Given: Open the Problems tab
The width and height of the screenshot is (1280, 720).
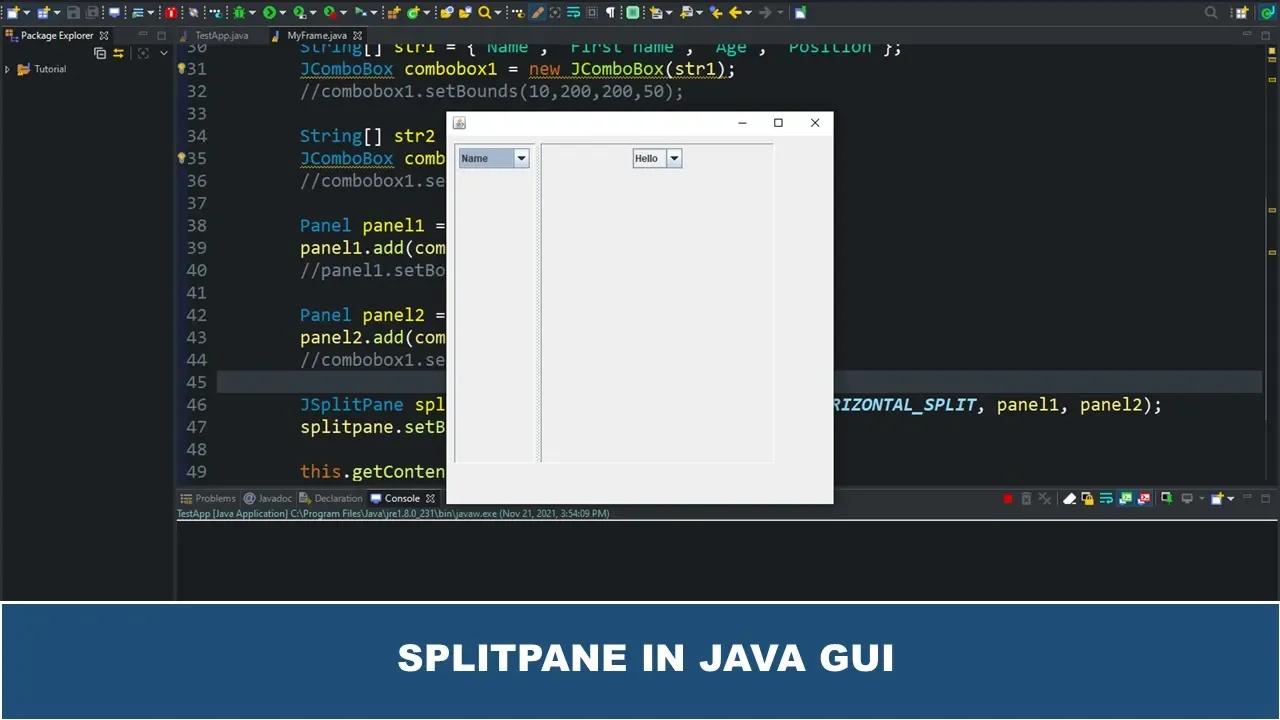Looking at the screenshot, I should click(x=208, y=498).
